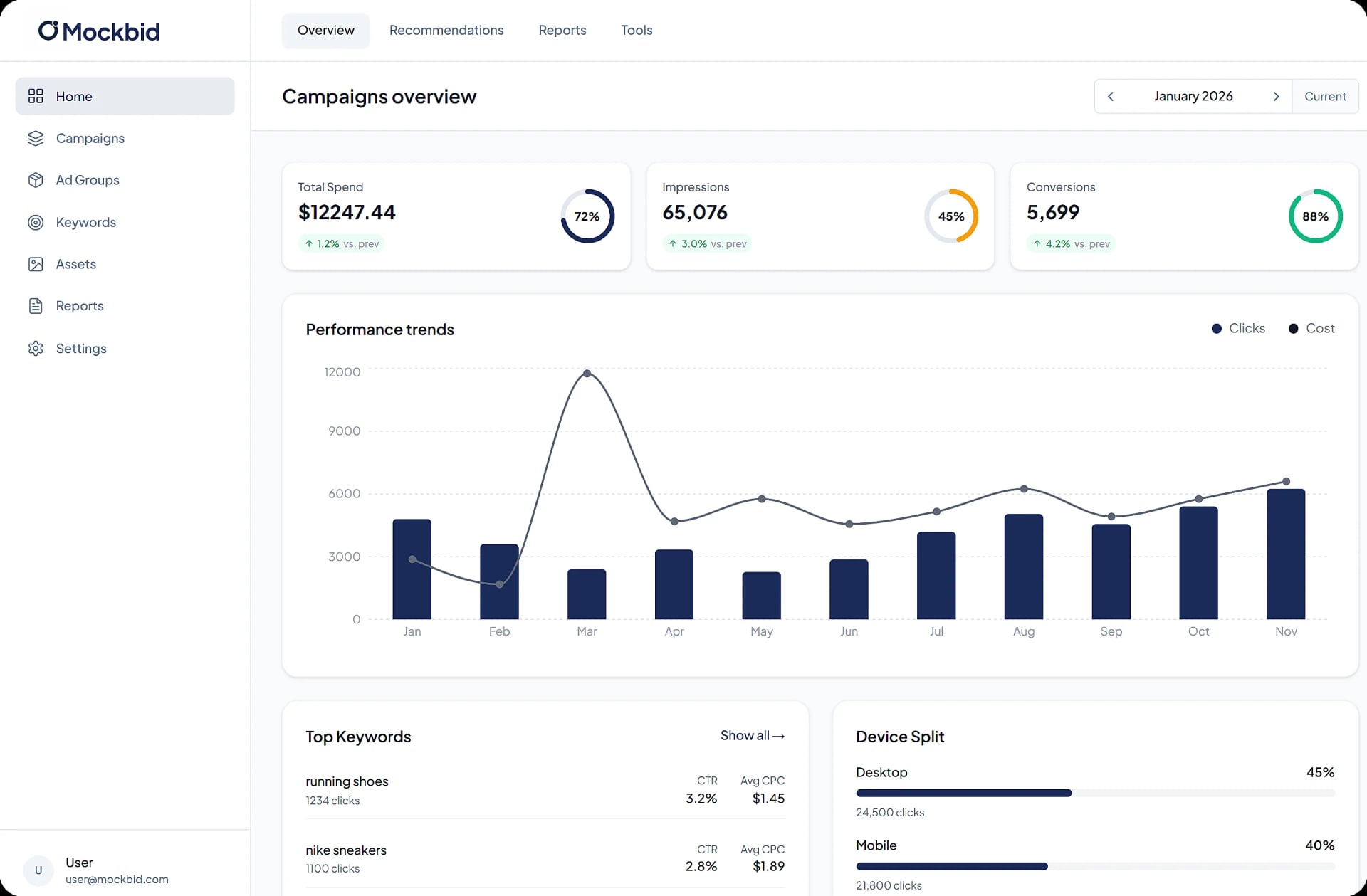Click the Campaigns layers icon

click(36, 138)
